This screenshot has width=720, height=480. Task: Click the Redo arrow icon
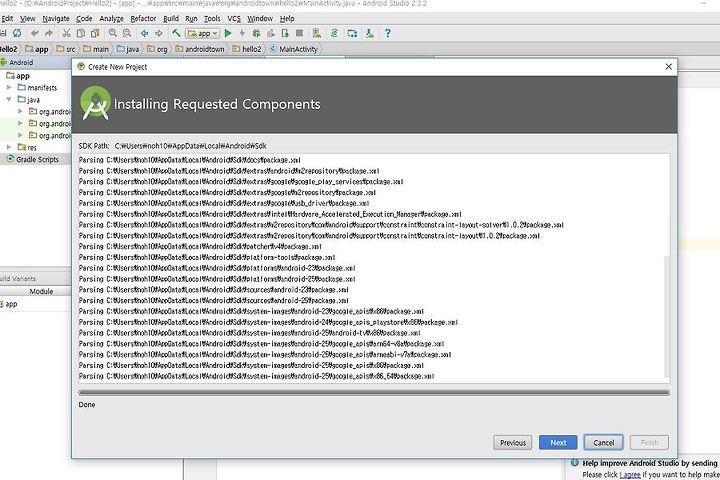[x=49, y=33]
